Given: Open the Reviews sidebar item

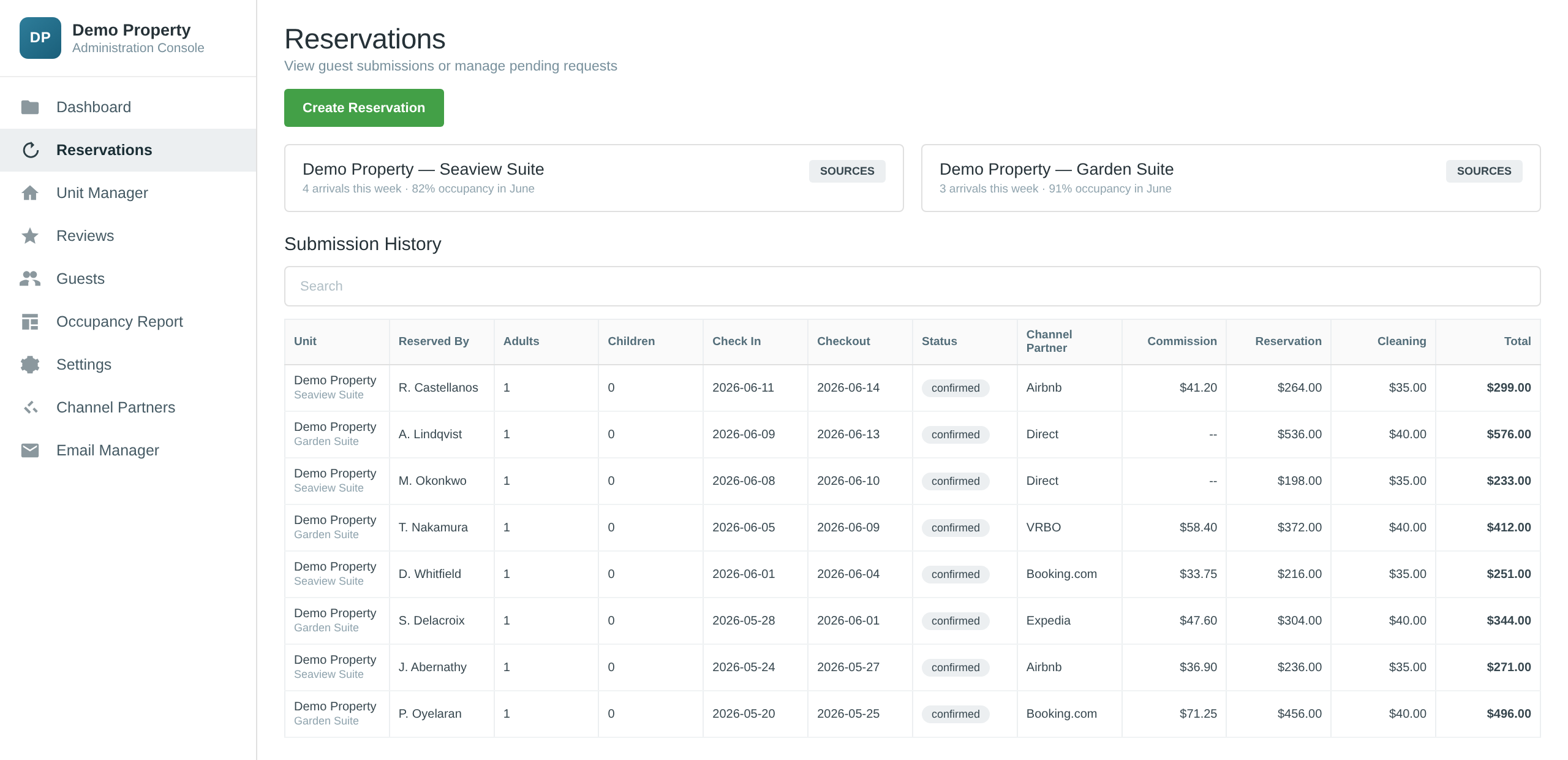Looking at the screenshot, I should click(x=128, y=236).
